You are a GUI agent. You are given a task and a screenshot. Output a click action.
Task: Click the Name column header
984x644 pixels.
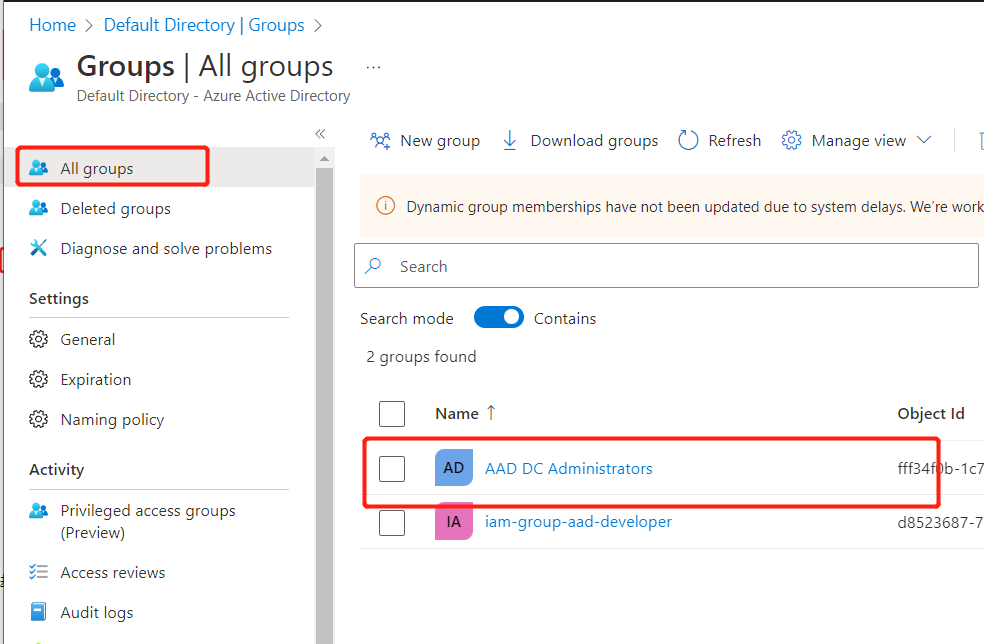pyautogui.click(x=457, y=414)
